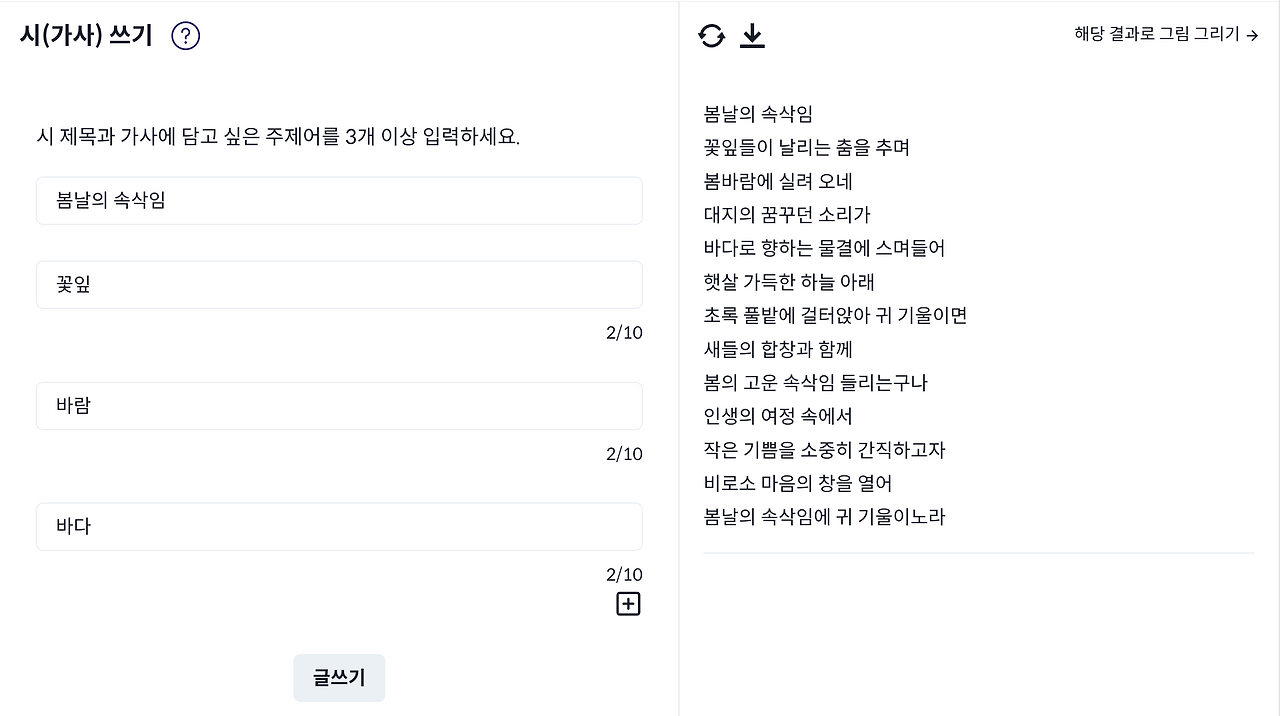
Task: Click the download poem result icon
Action: pyautogui.click(x=752, y=35)
